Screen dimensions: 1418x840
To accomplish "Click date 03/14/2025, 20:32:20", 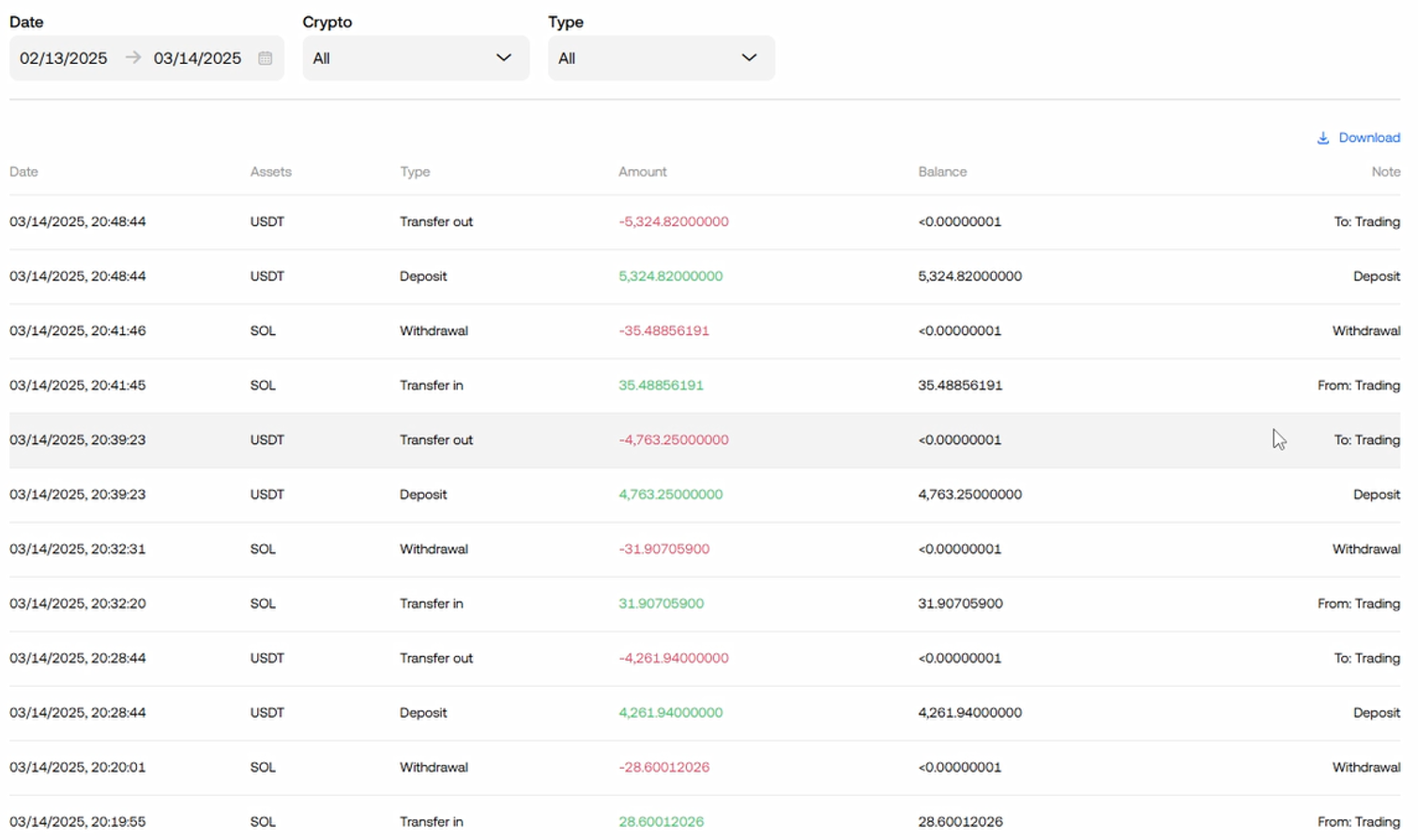I will pos(78,603).
